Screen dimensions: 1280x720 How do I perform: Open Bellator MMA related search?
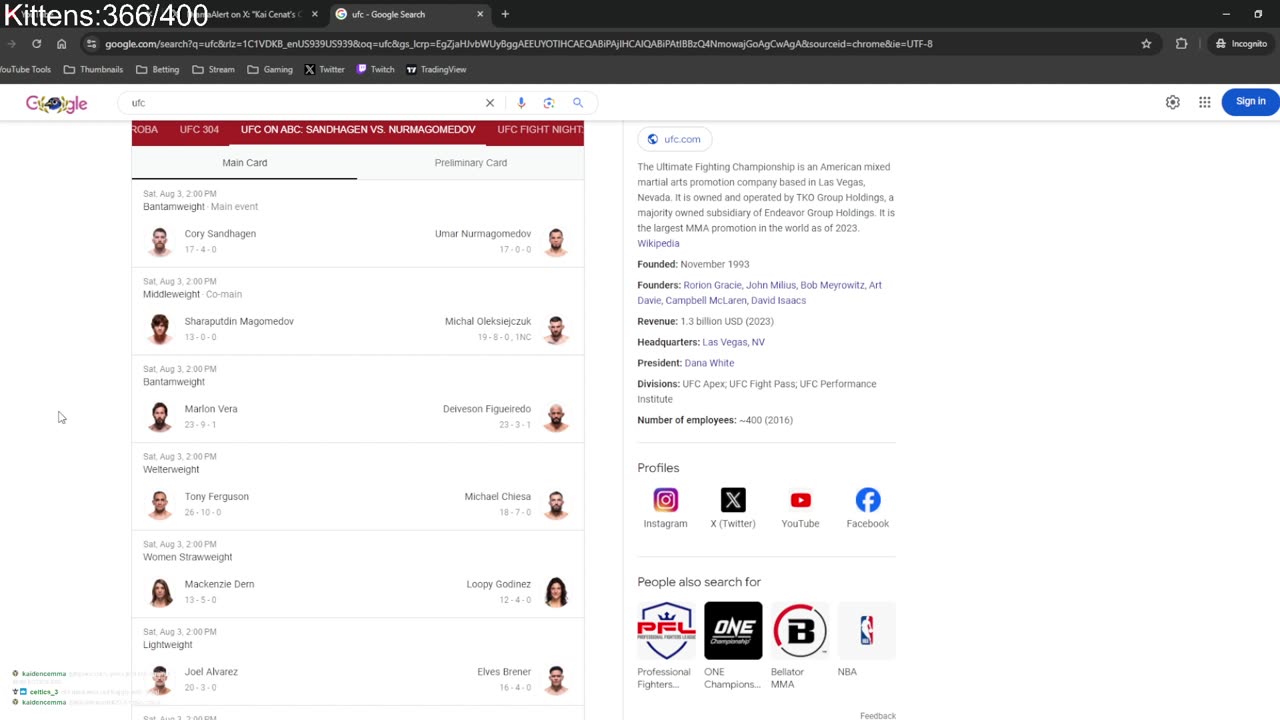[799, 645]
